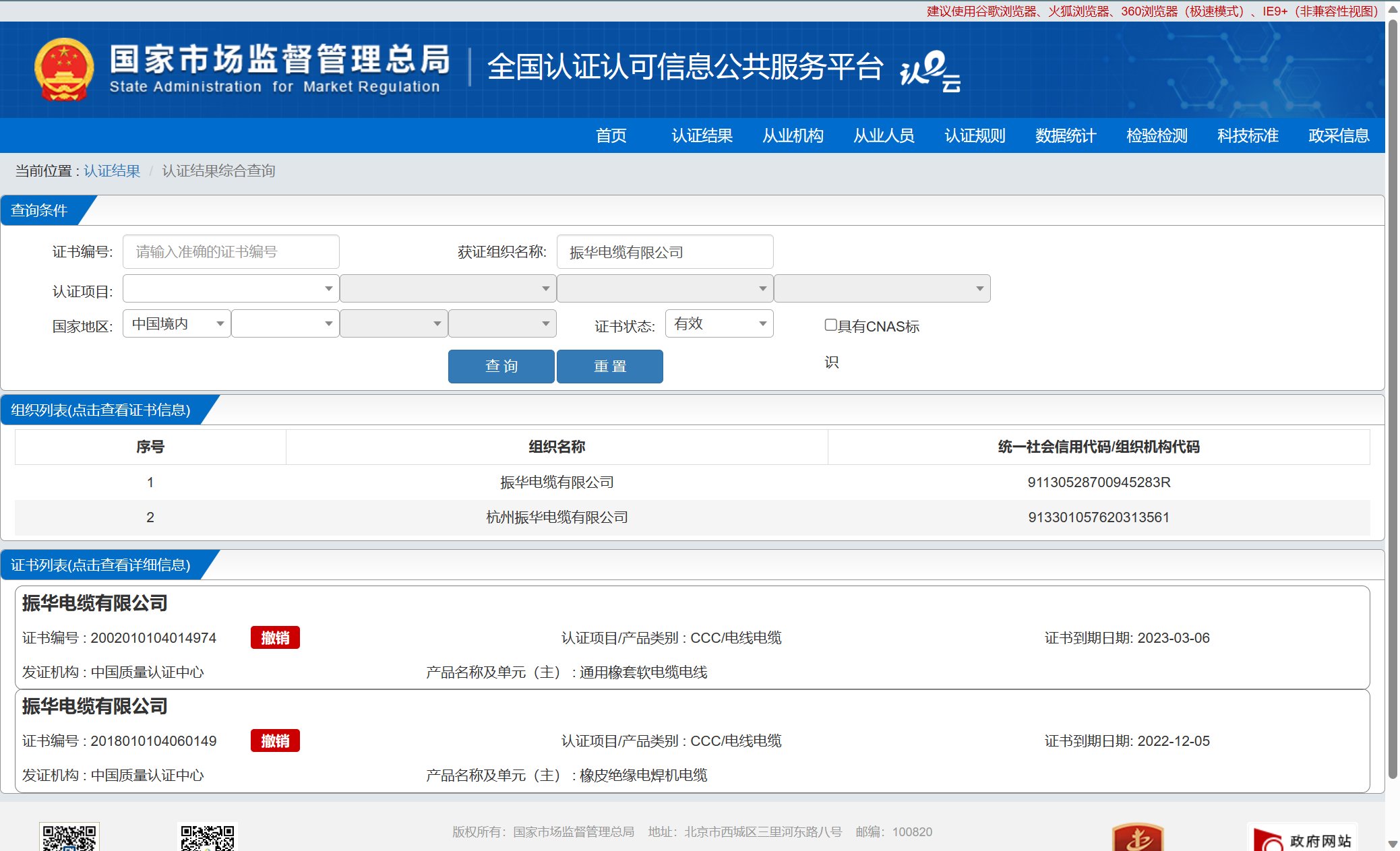Open third 国家地区 dropdown

394,323
